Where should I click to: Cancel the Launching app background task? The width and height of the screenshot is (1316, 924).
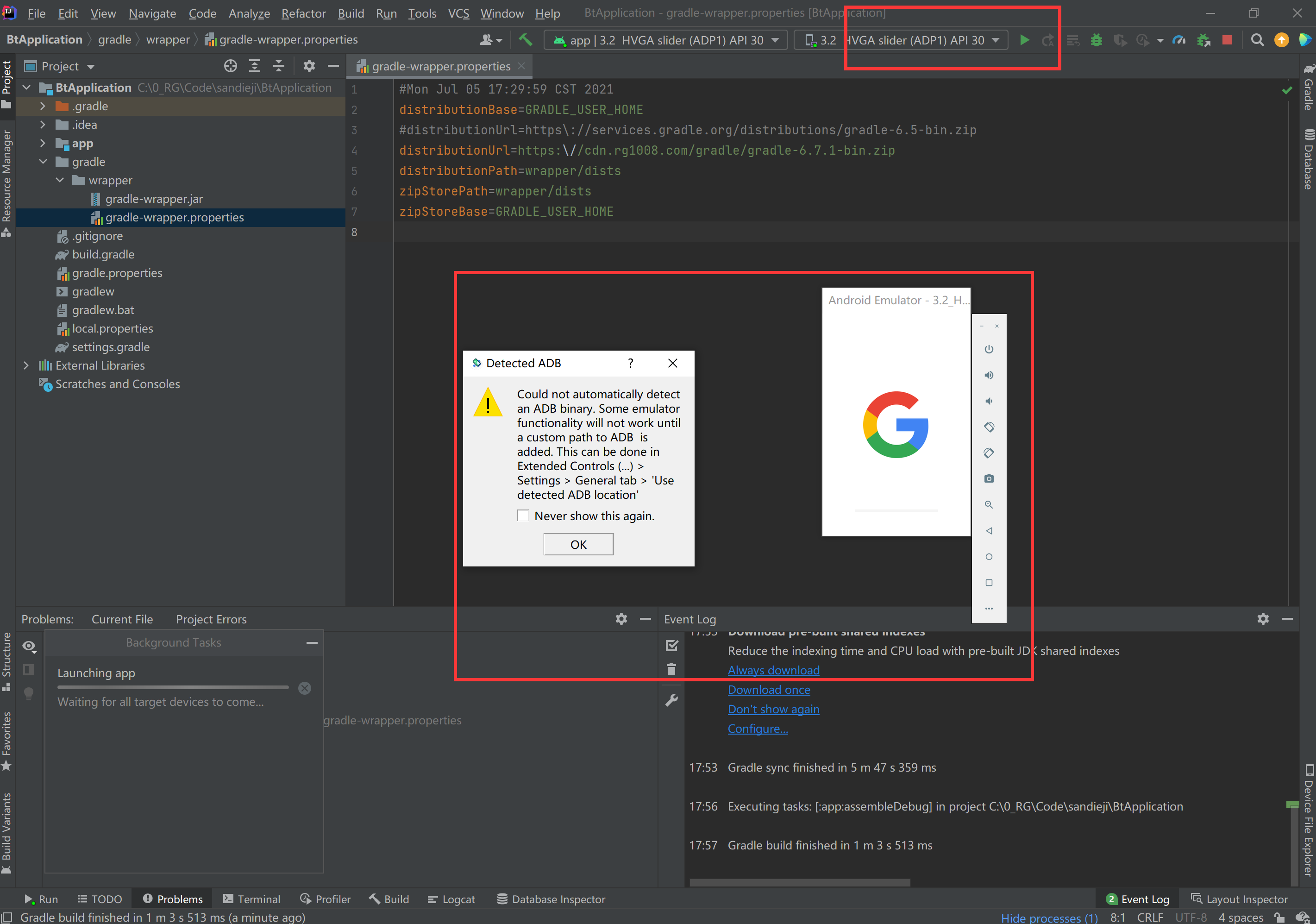[x=304, y=688]
